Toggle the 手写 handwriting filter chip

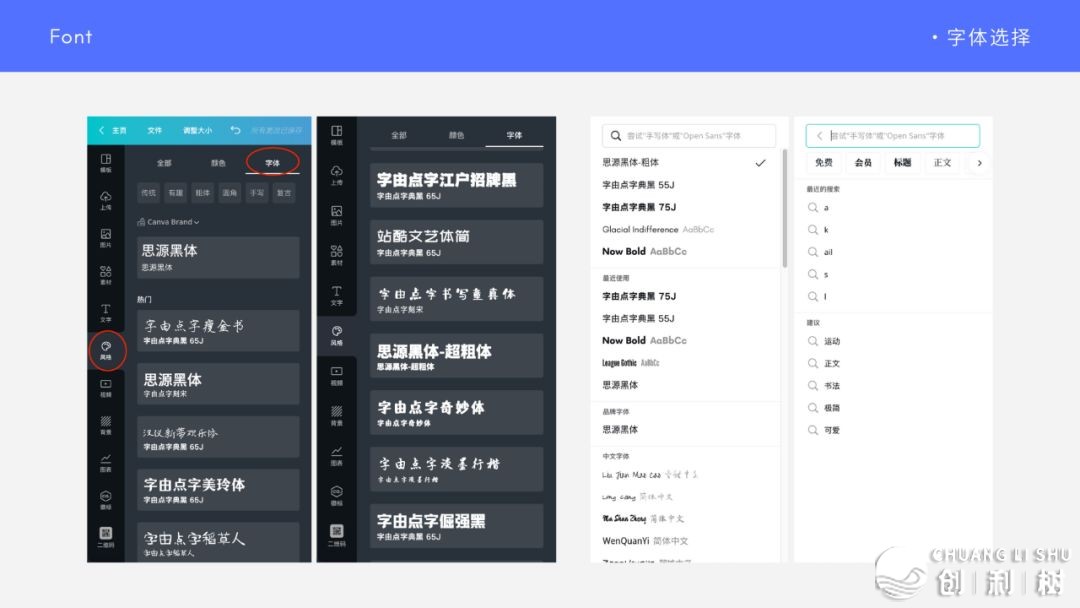click(x=257, y=193)
